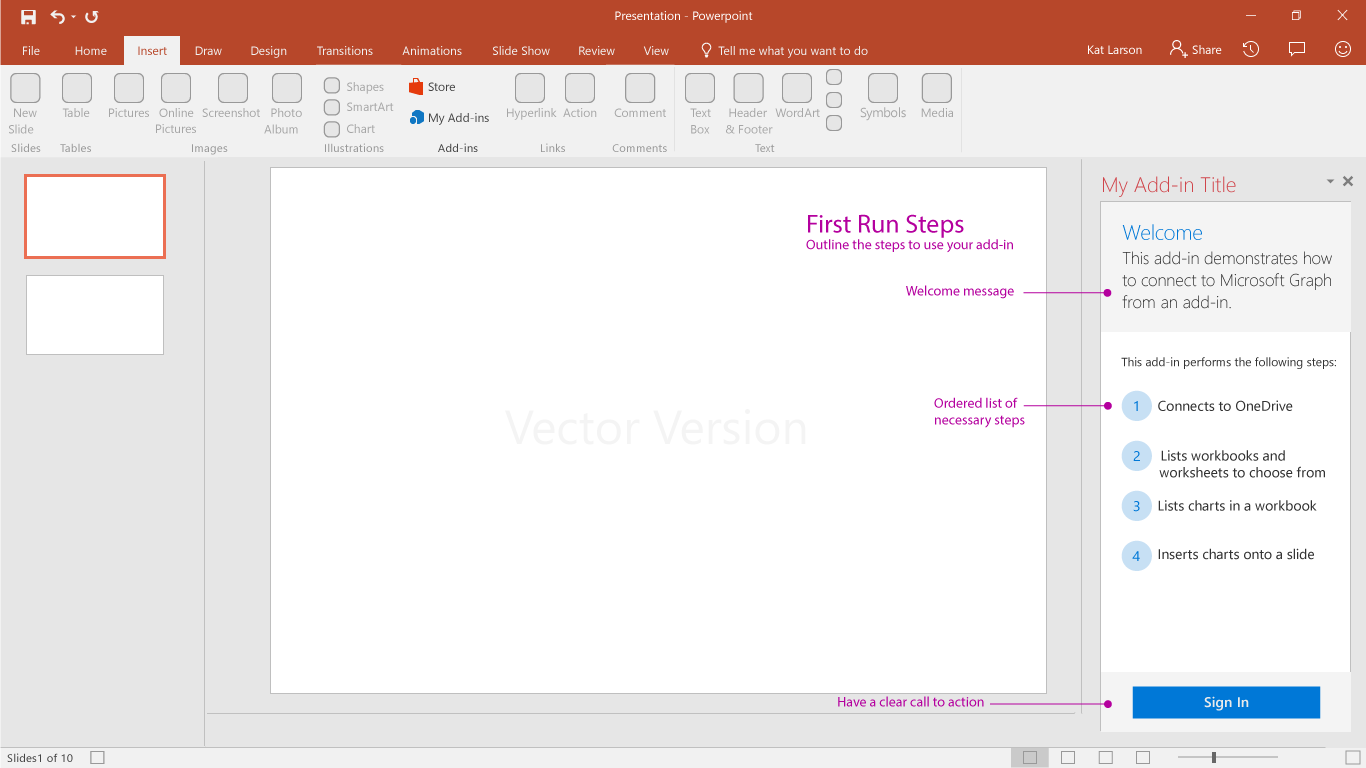Insert a Comment

[x=640, y=96]
